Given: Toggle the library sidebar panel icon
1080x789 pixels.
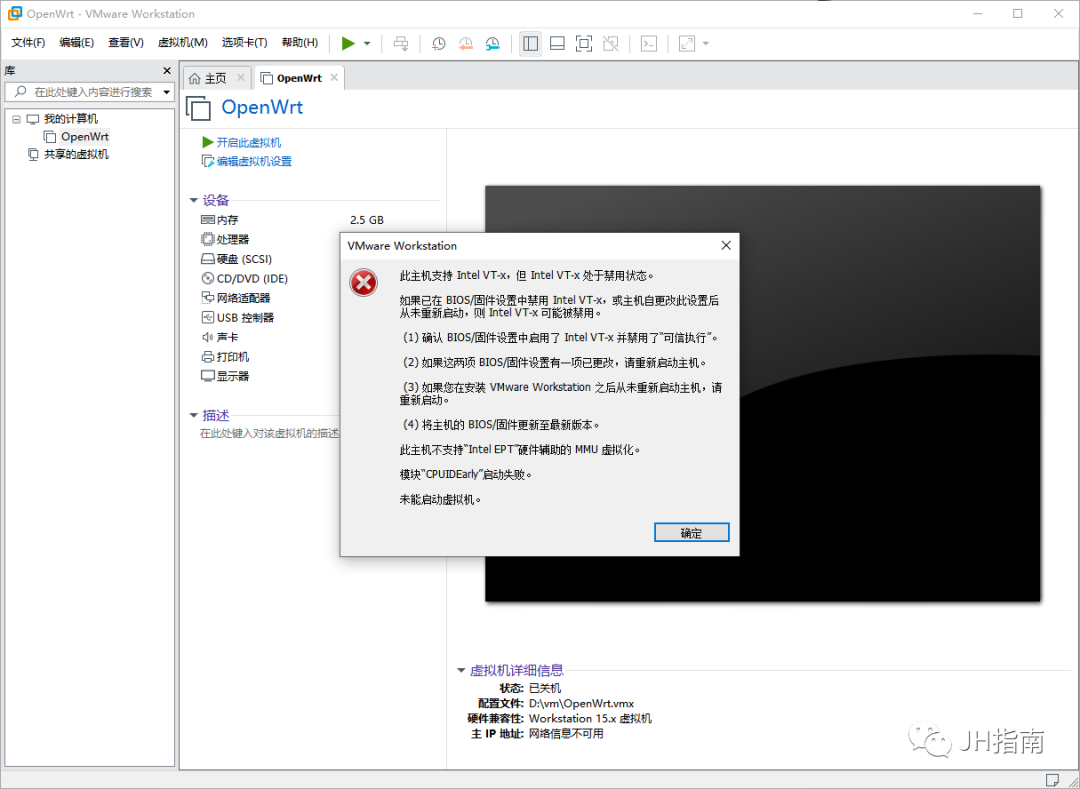Looking at the screenshot, I should tap(531, 43).
